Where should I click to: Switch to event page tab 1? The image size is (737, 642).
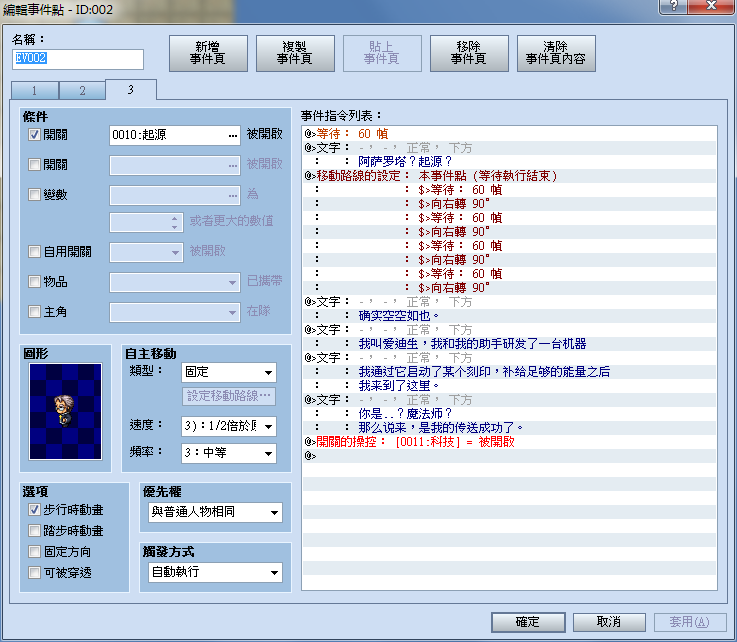coord(35,90)
